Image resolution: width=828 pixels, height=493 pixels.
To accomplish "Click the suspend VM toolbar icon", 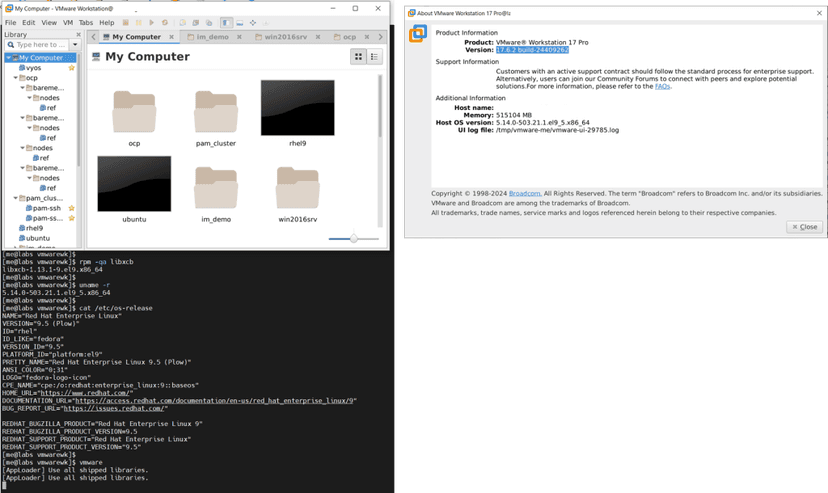I will click(x=139, y=22).
